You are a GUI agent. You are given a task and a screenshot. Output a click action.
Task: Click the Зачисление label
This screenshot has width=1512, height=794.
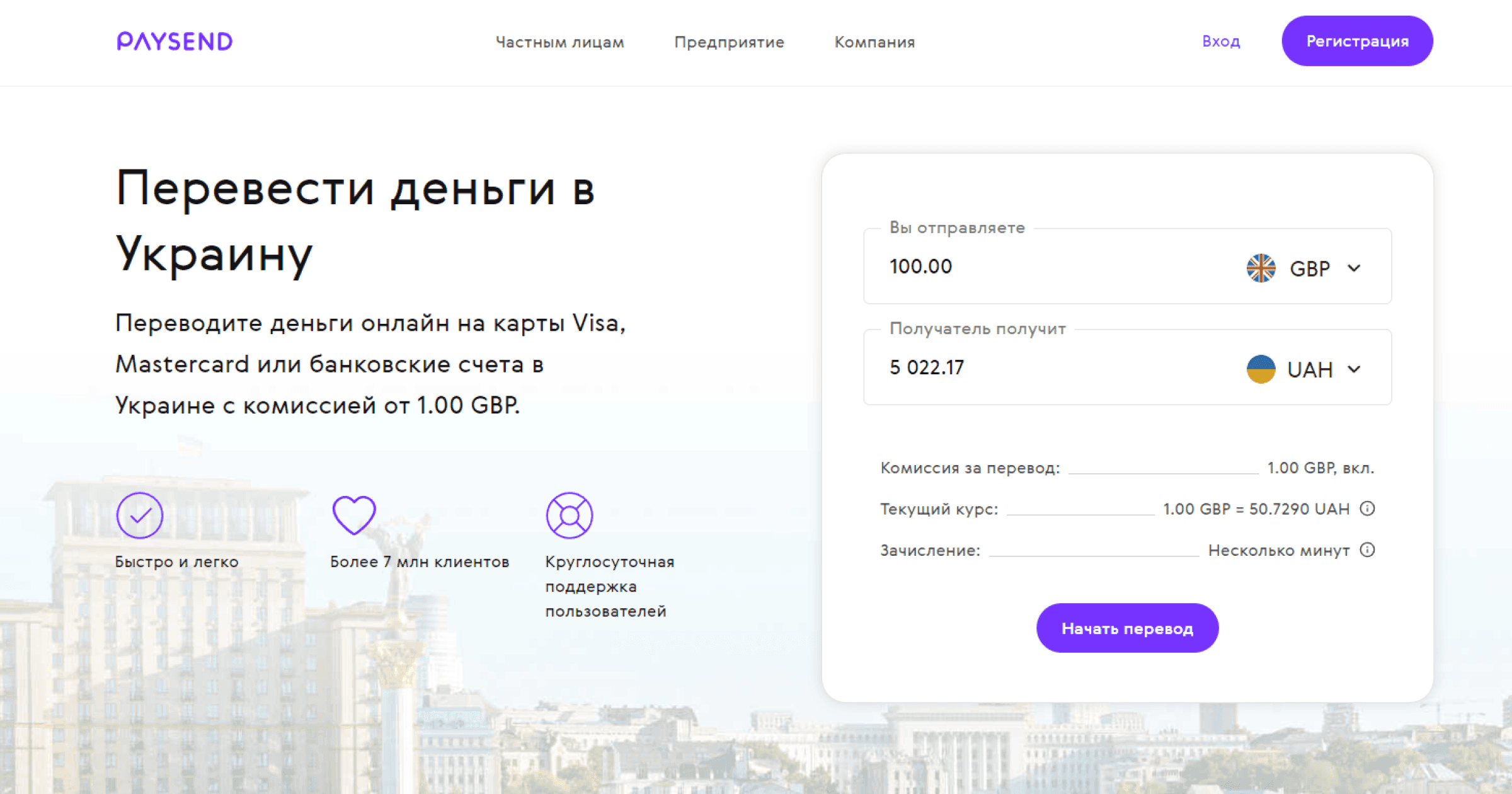coord(930,551)
